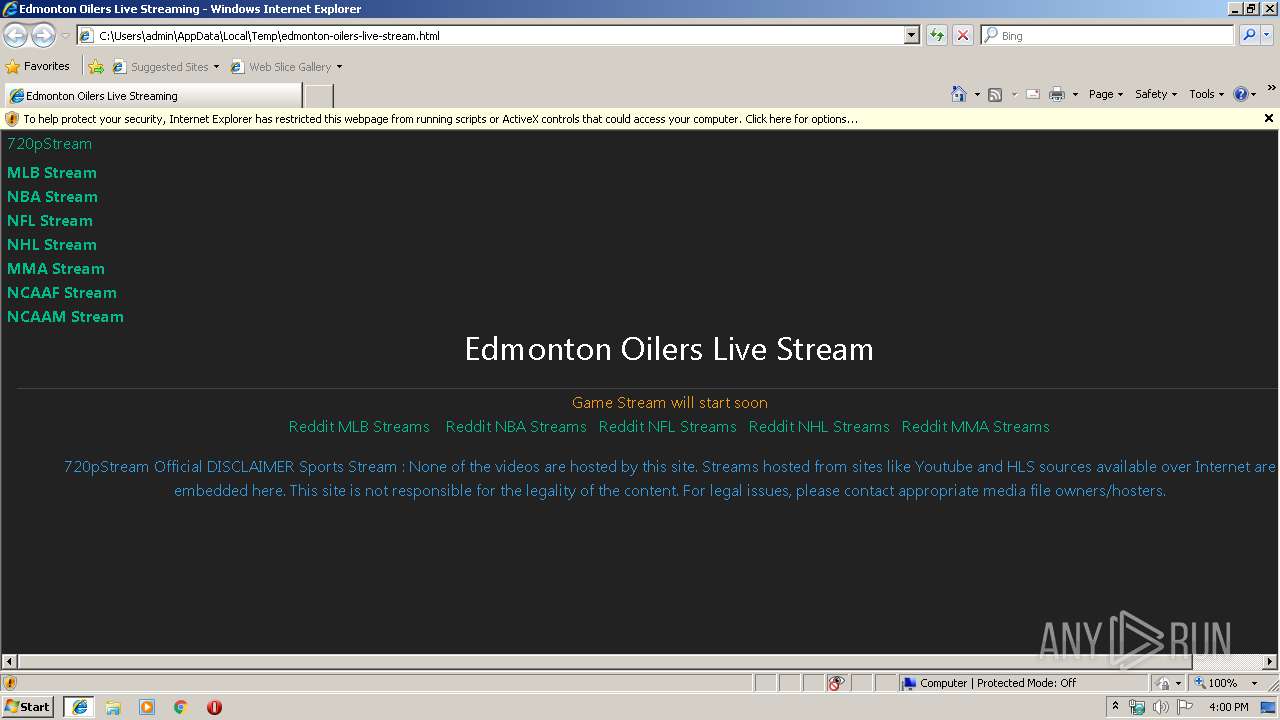Open the NCAAF Stream link
The width and height of the screenshot is (1280, 720).
pos(62,293)
